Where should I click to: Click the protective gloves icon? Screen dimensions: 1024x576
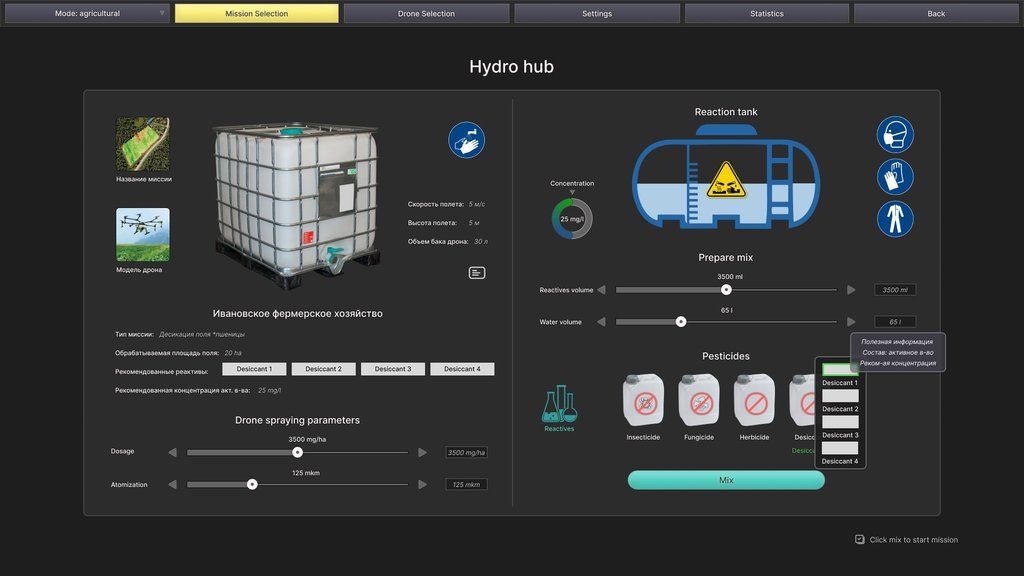coord(895,177)
